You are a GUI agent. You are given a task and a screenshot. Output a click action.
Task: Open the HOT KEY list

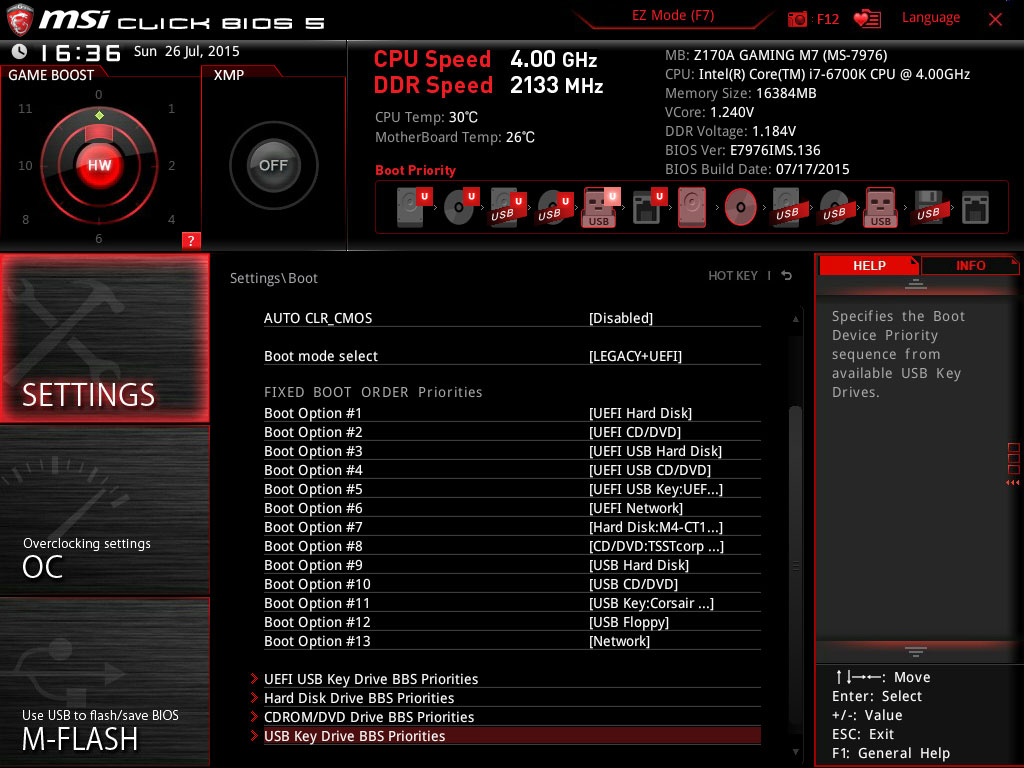(733, 276)
